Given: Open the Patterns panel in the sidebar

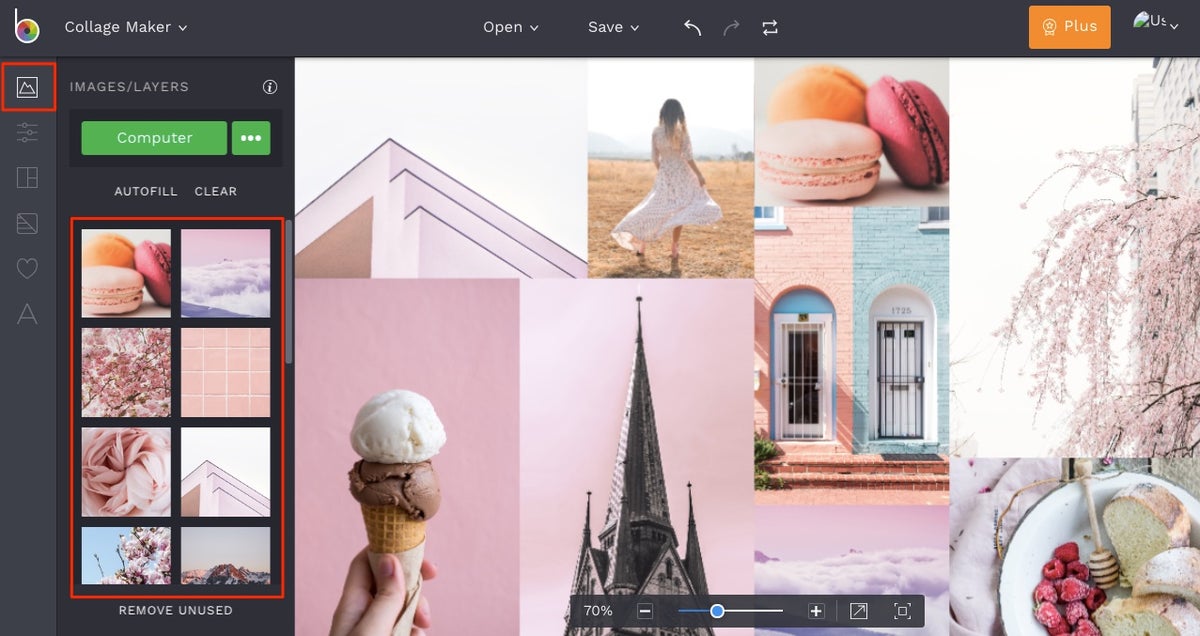Looking at the screenshot, I should pos(28,222).
